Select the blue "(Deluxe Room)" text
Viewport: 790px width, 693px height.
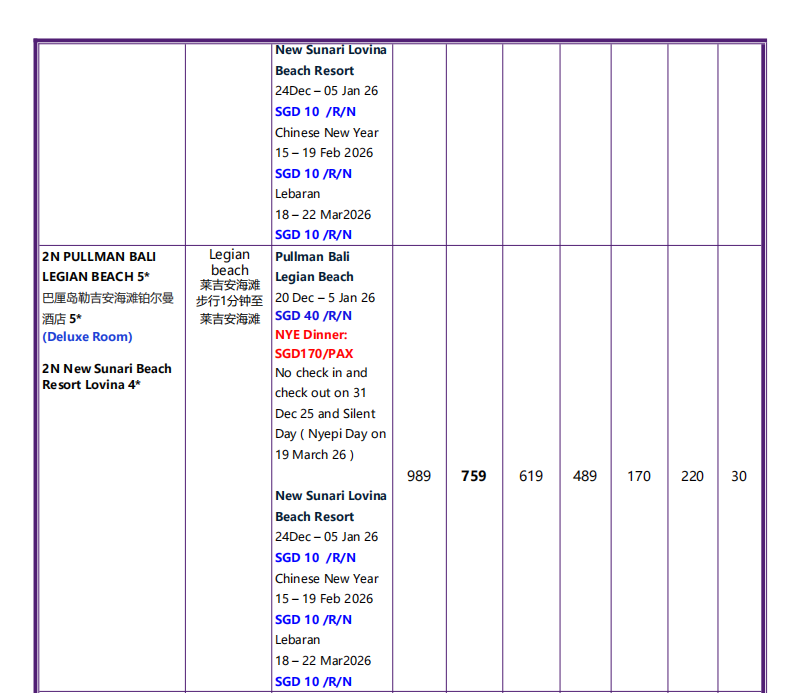coord(87,337)
